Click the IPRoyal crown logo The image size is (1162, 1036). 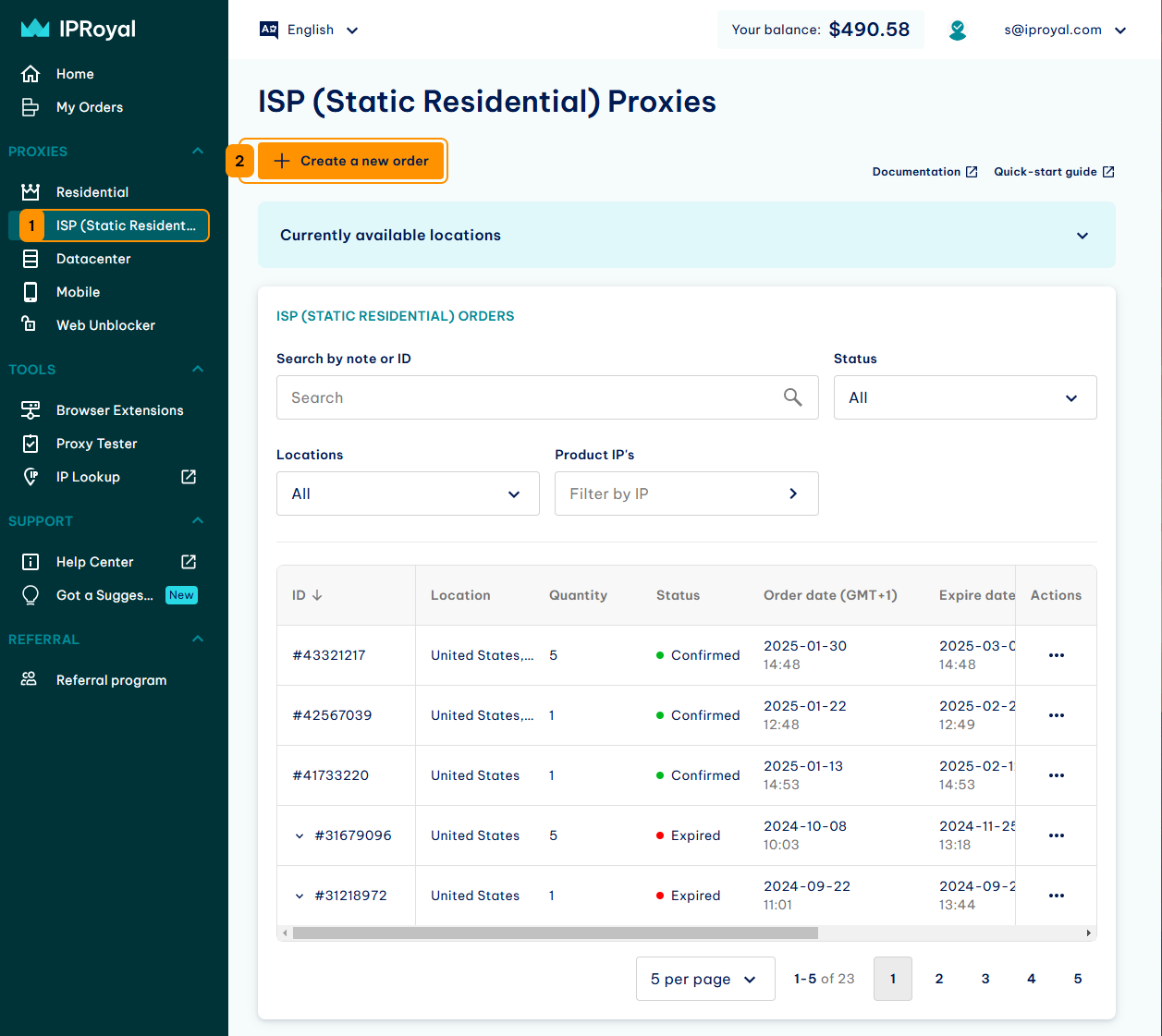click(35, 29)
